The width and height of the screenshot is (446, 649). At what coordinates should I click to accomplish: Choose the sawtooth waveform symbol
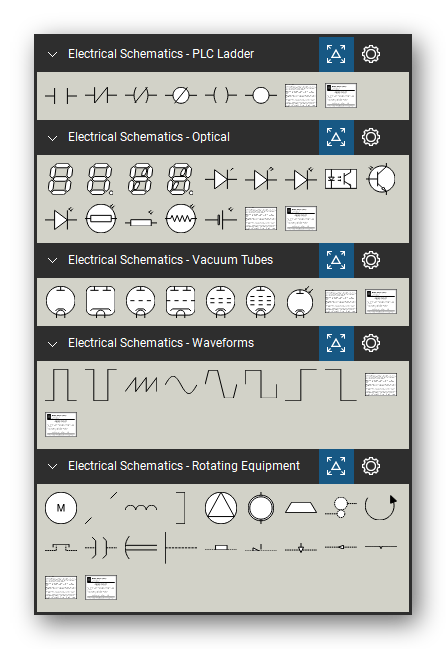(141, 385)
